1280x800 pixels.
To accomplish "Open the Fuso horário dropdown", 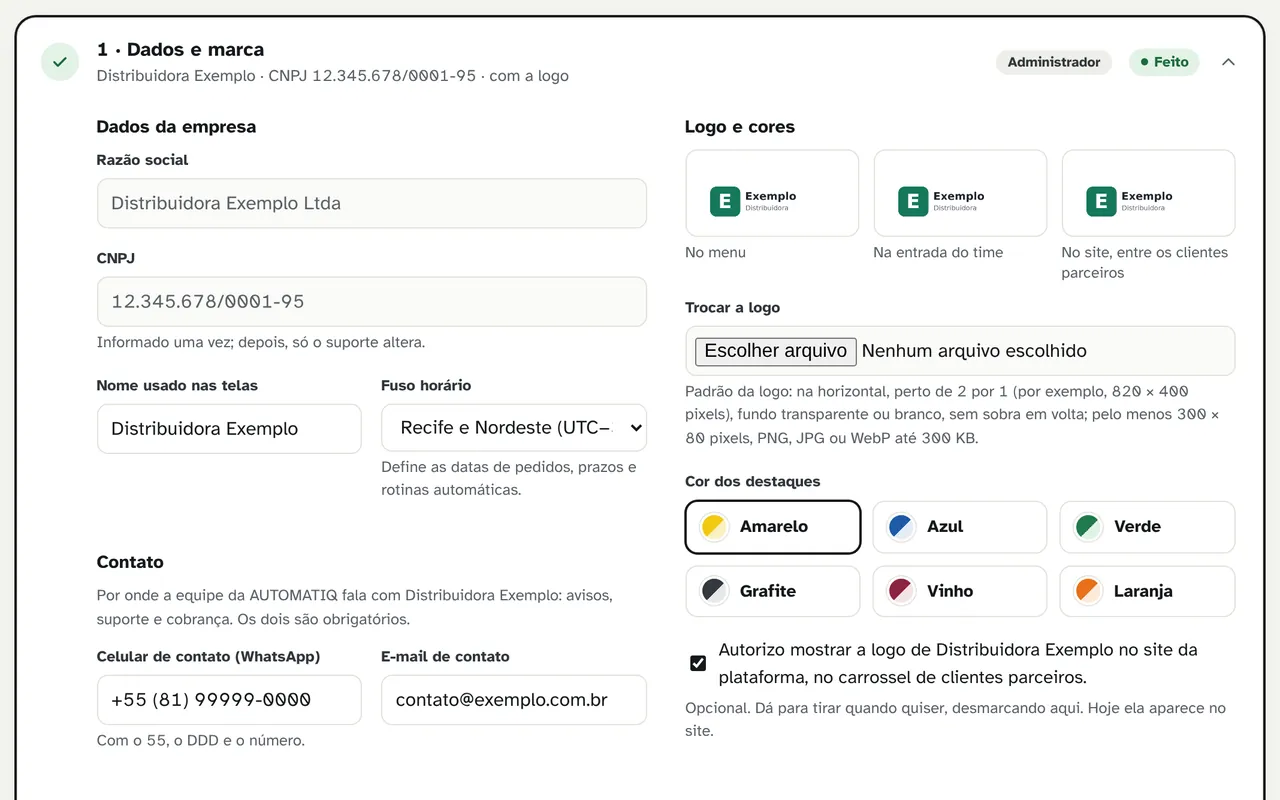I will pos(514,428).
